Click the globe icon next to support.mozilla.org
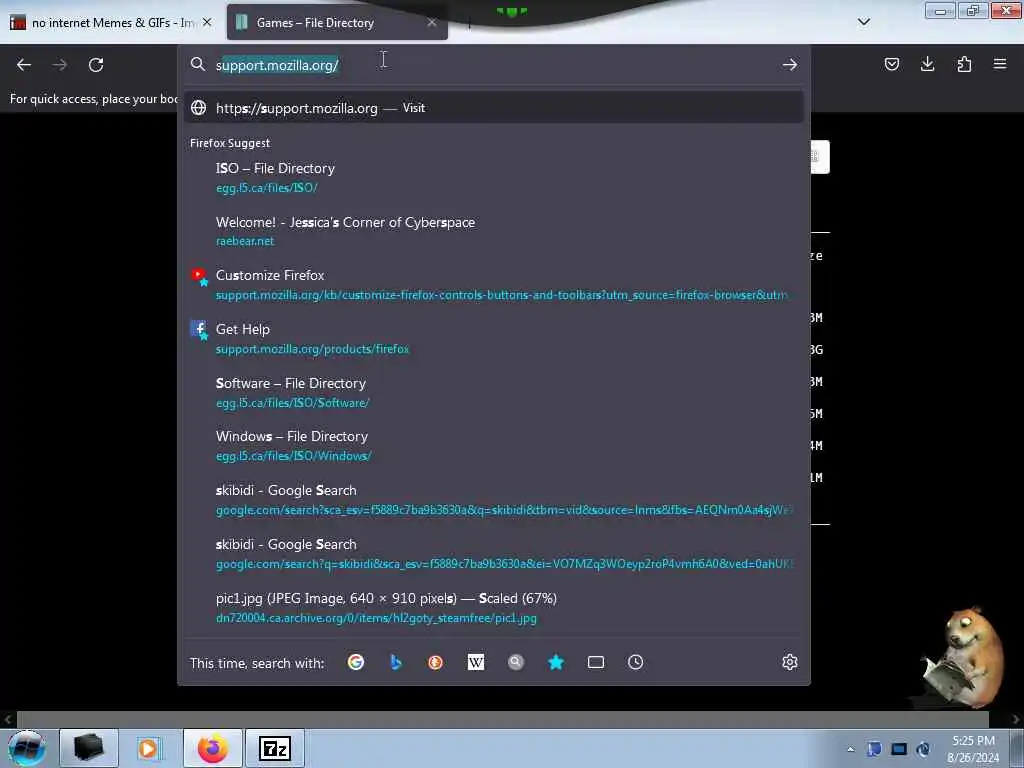 pos(199,108)
